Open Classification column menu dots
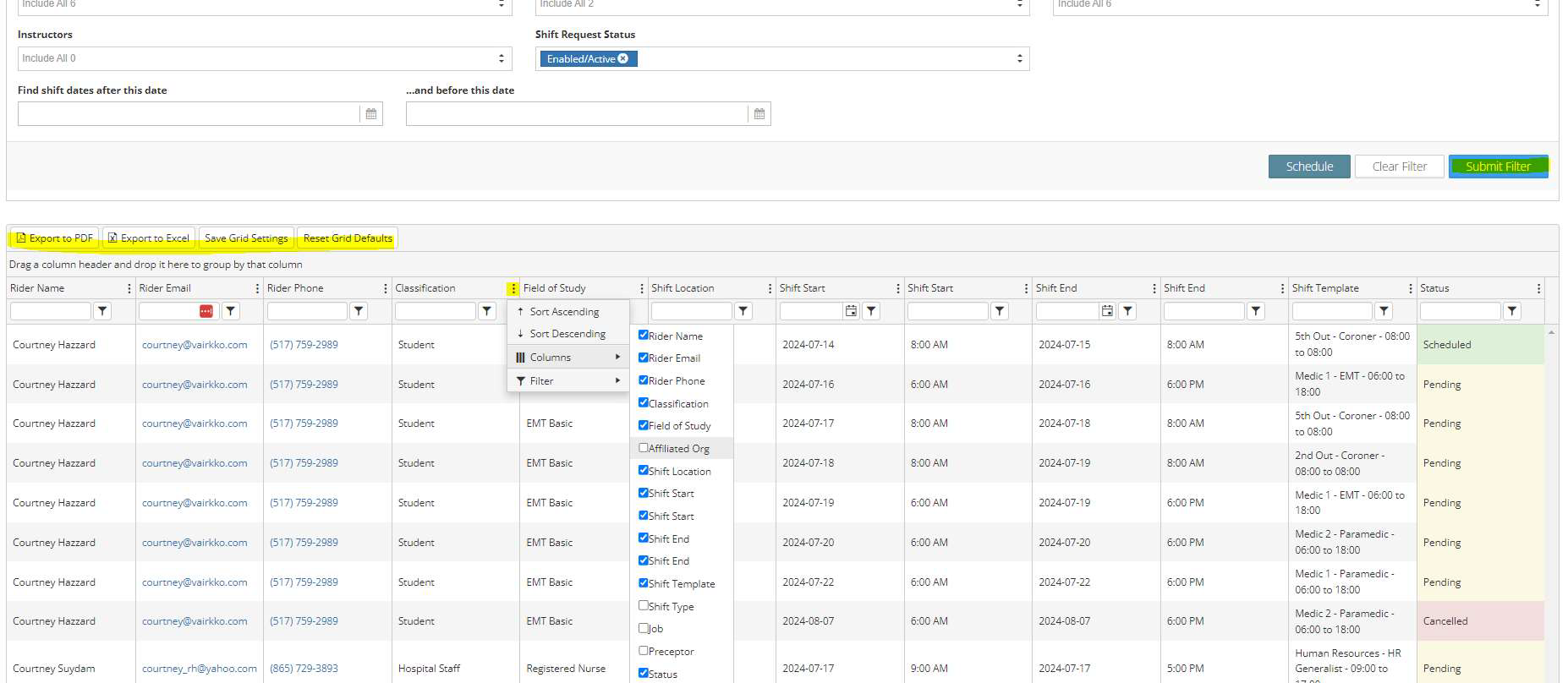Screen dimensions: 1568x683 click(x=513, y=288)
